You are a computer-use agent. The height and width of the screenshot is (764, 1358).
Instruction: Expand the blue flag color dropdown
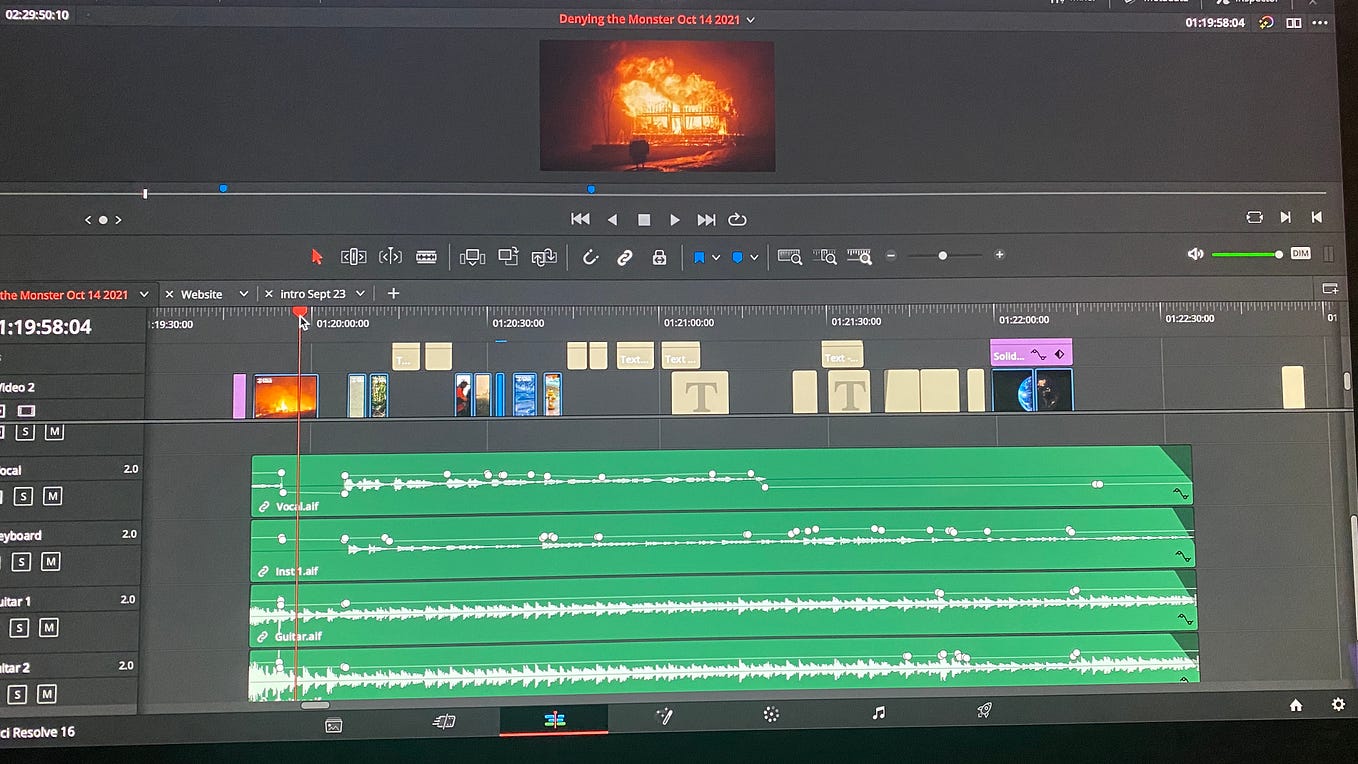pyautogui.click(x=716, y=258)
